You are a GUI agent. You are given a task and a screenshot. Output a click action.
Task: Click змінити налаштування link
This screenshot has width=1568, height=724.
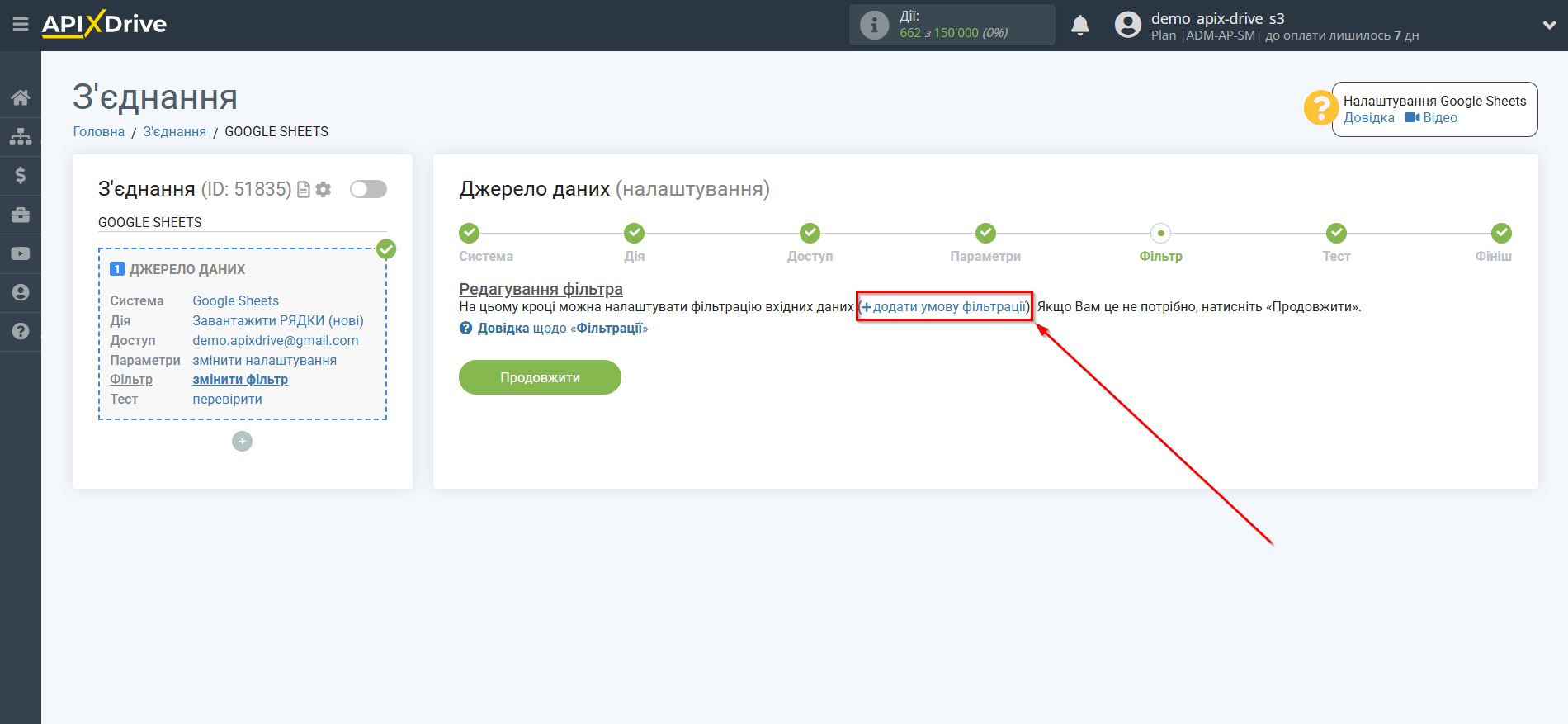pyautogui.click(x=264, y=361)
